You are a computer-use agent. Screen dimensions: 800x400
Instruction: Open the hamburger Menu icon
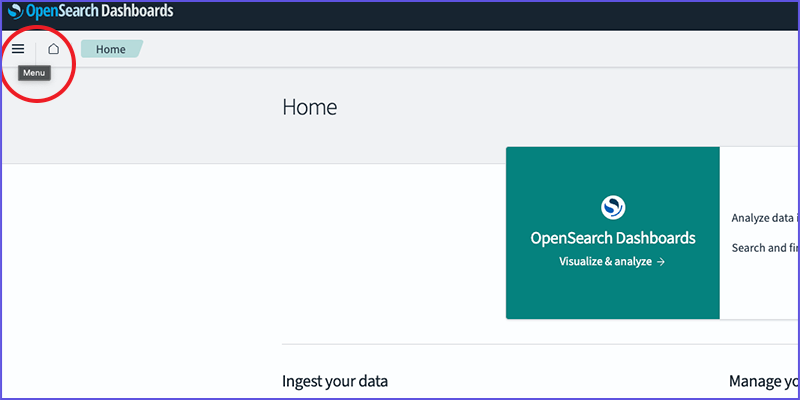18,49
